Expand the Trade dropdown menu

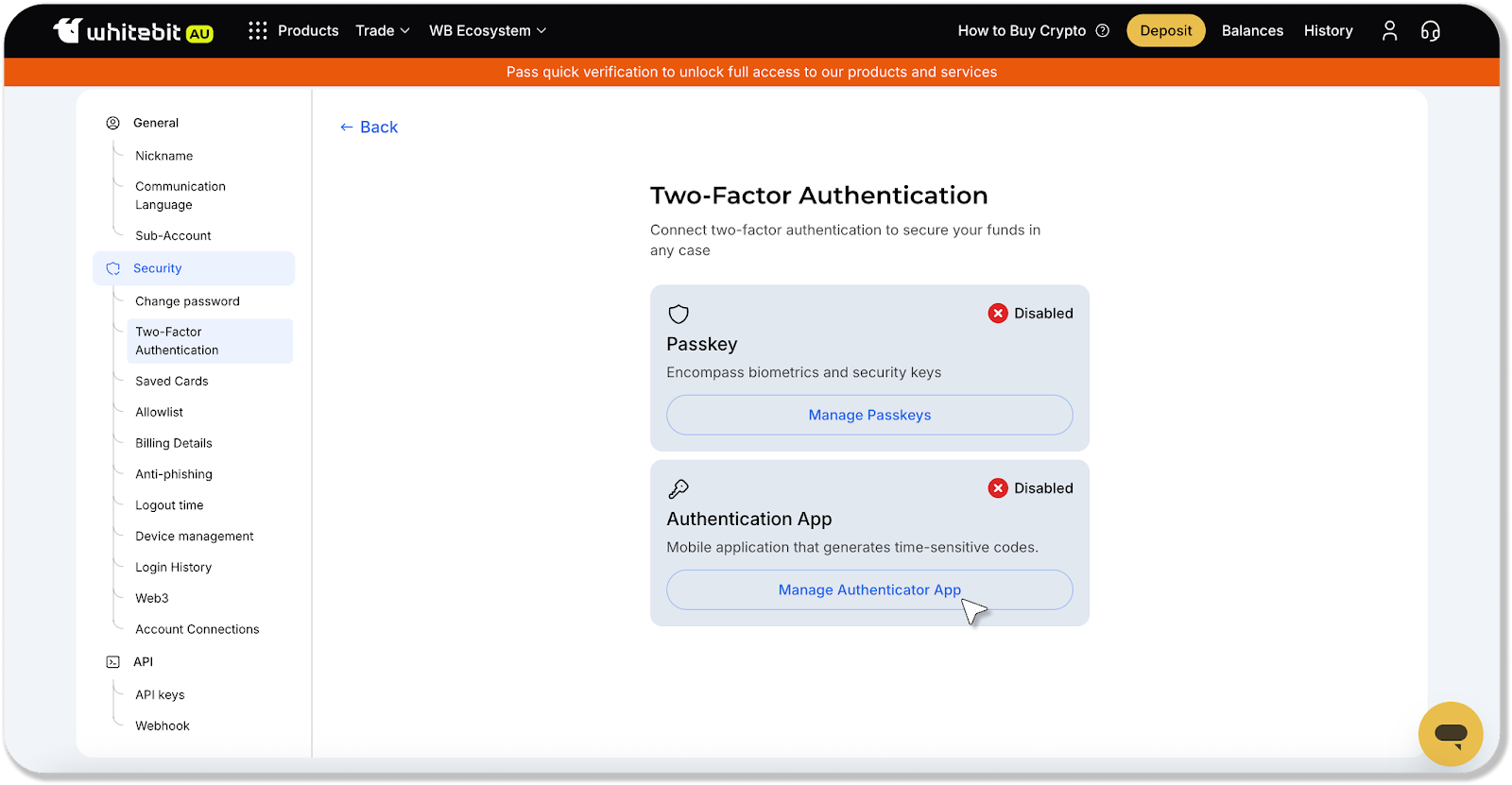382,31
